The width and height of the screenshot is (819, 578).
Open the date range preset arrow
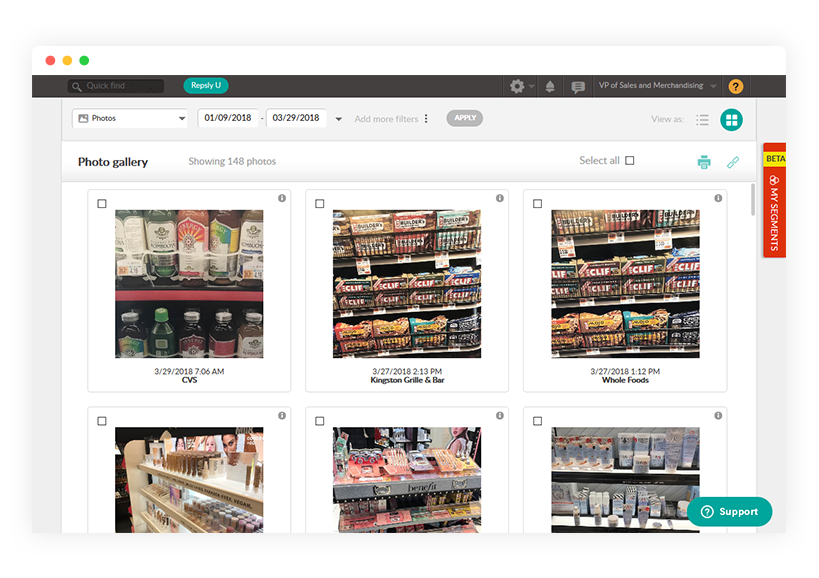click(x=339, y=119)
